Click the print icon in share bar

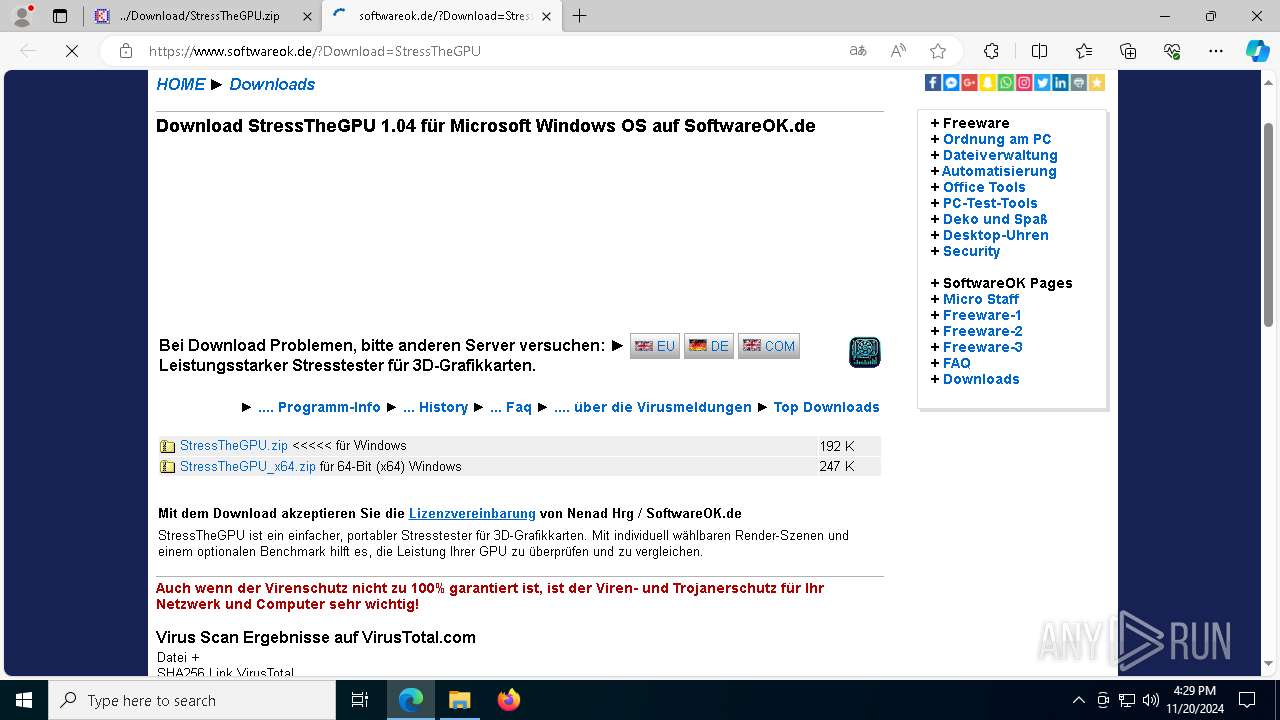click(1078, 83)
